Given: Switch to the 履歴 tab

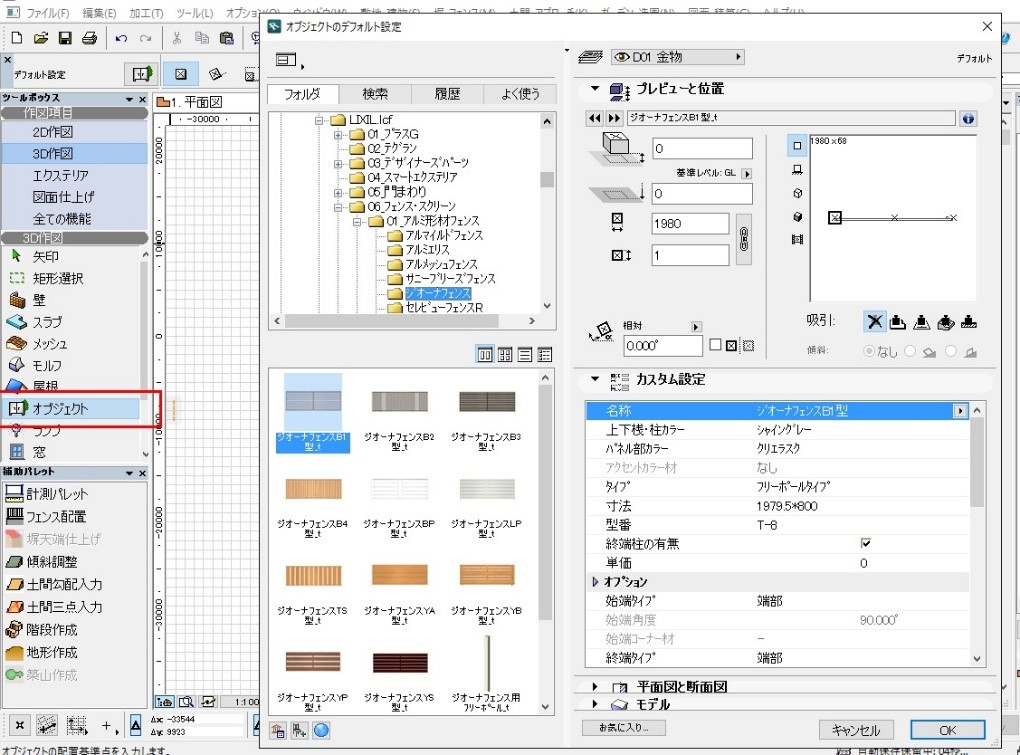Looking at the screenshot, I should (x=447, y=94).
